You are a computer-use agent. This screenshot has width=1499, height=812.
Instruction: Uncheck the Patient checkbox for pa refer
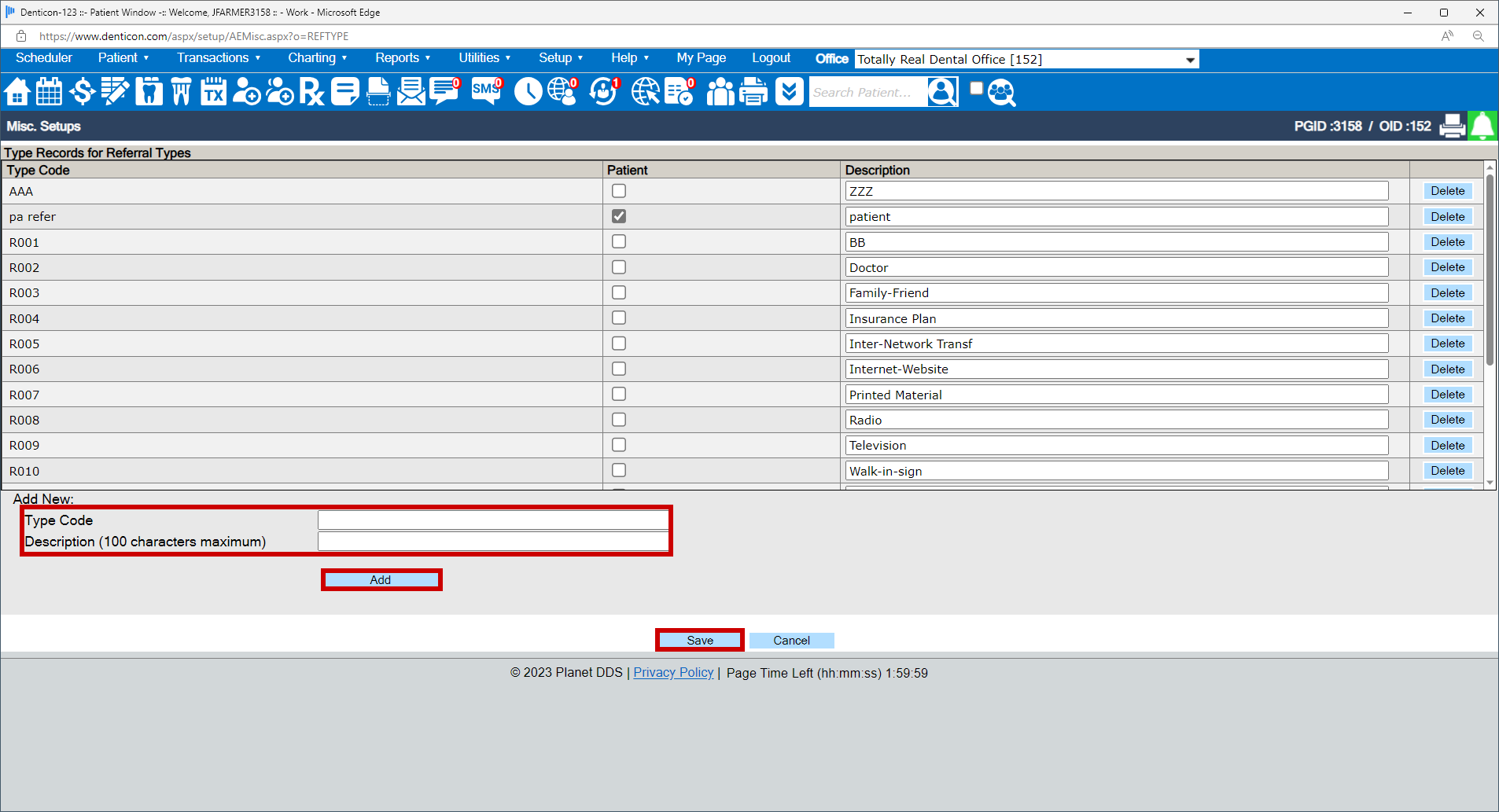[x=619, y=216]
